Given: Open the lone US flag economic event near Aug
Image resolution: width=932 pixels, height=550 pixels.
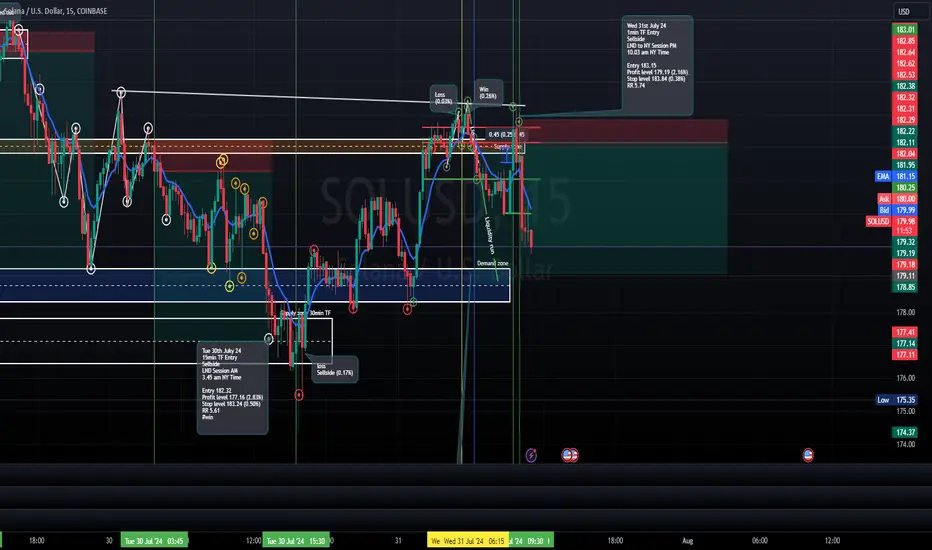Looking at the screenshot, I should (808, 455).
